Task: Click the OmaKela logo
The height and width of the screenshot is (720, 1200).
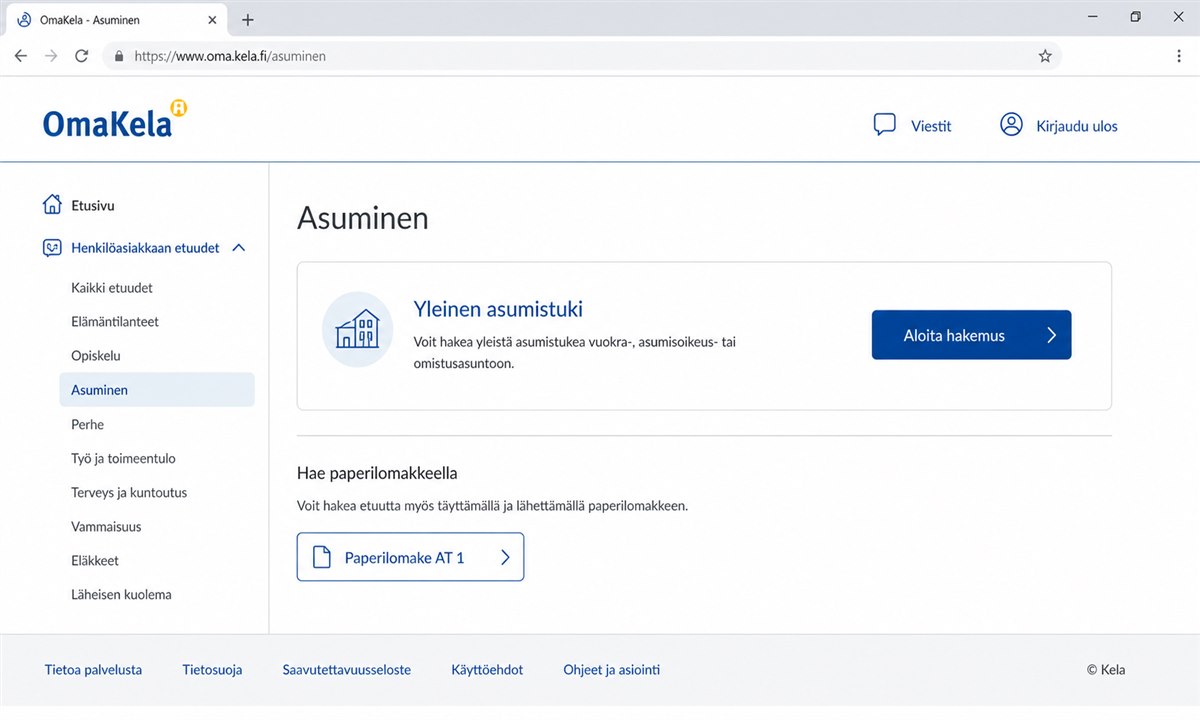Action: tap(115, 121)
